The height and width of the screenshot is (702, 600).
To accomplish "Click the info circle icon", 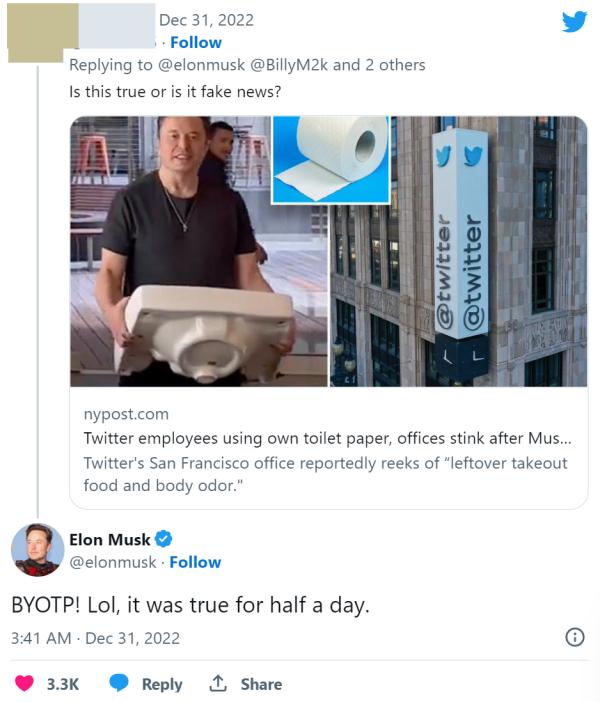I will click(575, 637).
